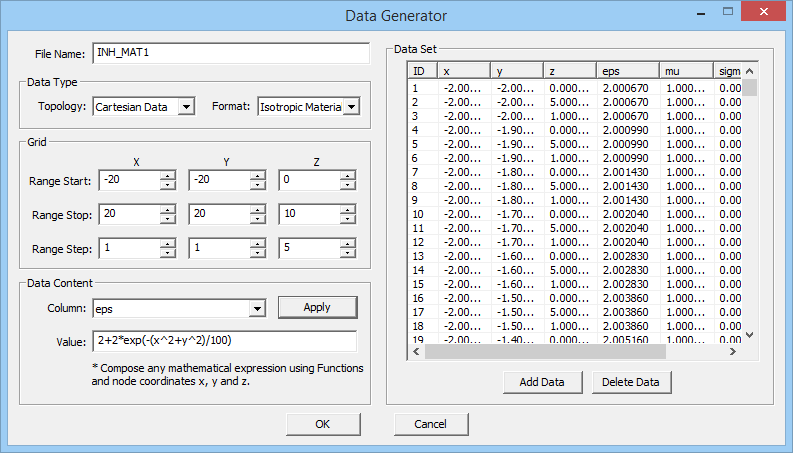Image resolution: width=793 pixels, height=453 pixels.
Task: Cancel the Data Generator dialog
Action: (431, 424)
